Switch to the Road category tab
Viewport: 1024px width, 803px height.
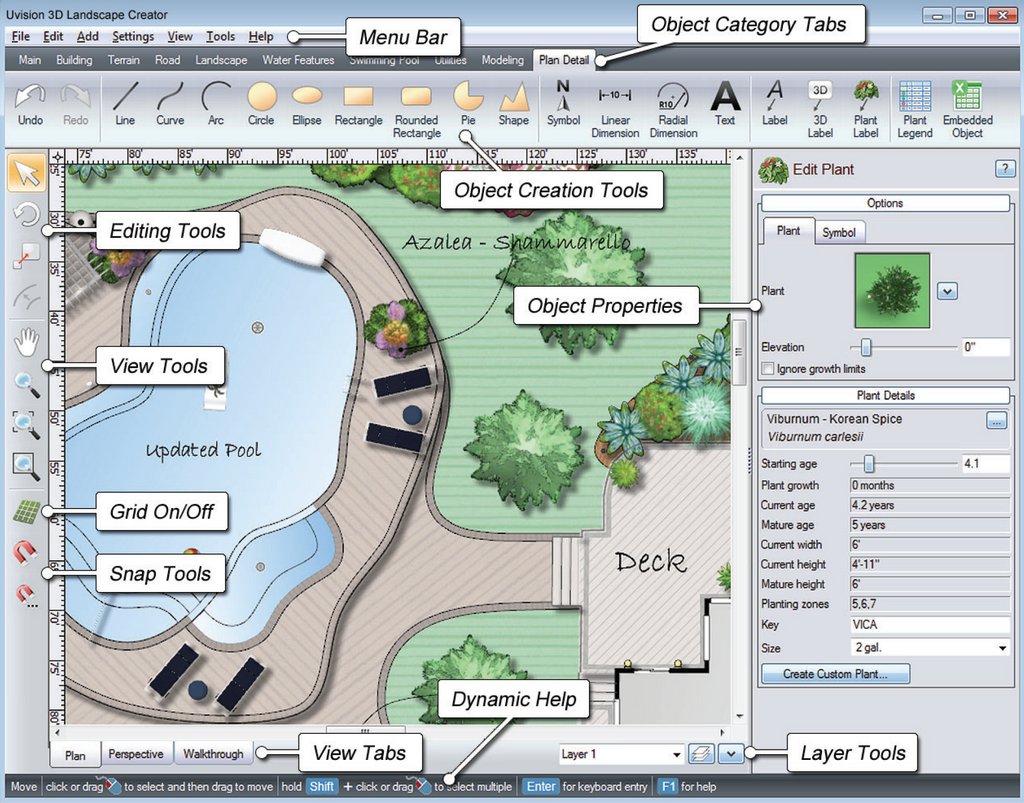(x=167, y=60)
